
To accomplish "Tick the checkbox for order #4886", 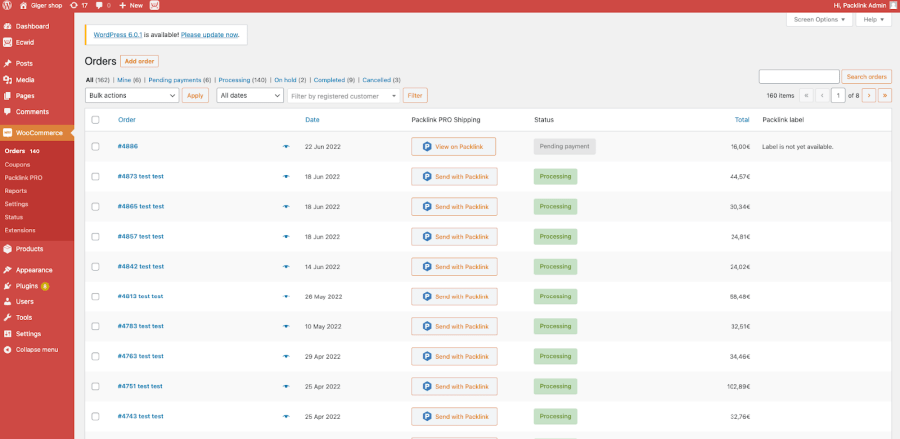I will 96,146.
